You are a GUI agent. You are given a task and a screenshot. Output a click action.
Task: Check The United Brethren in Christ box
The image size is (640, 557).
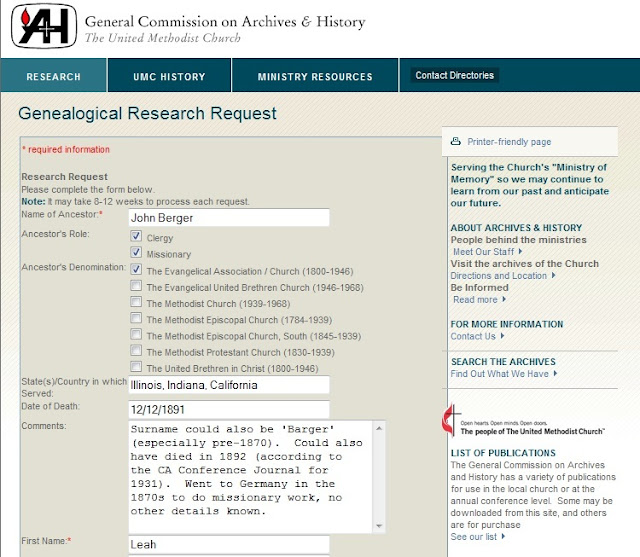pos(136,366)
